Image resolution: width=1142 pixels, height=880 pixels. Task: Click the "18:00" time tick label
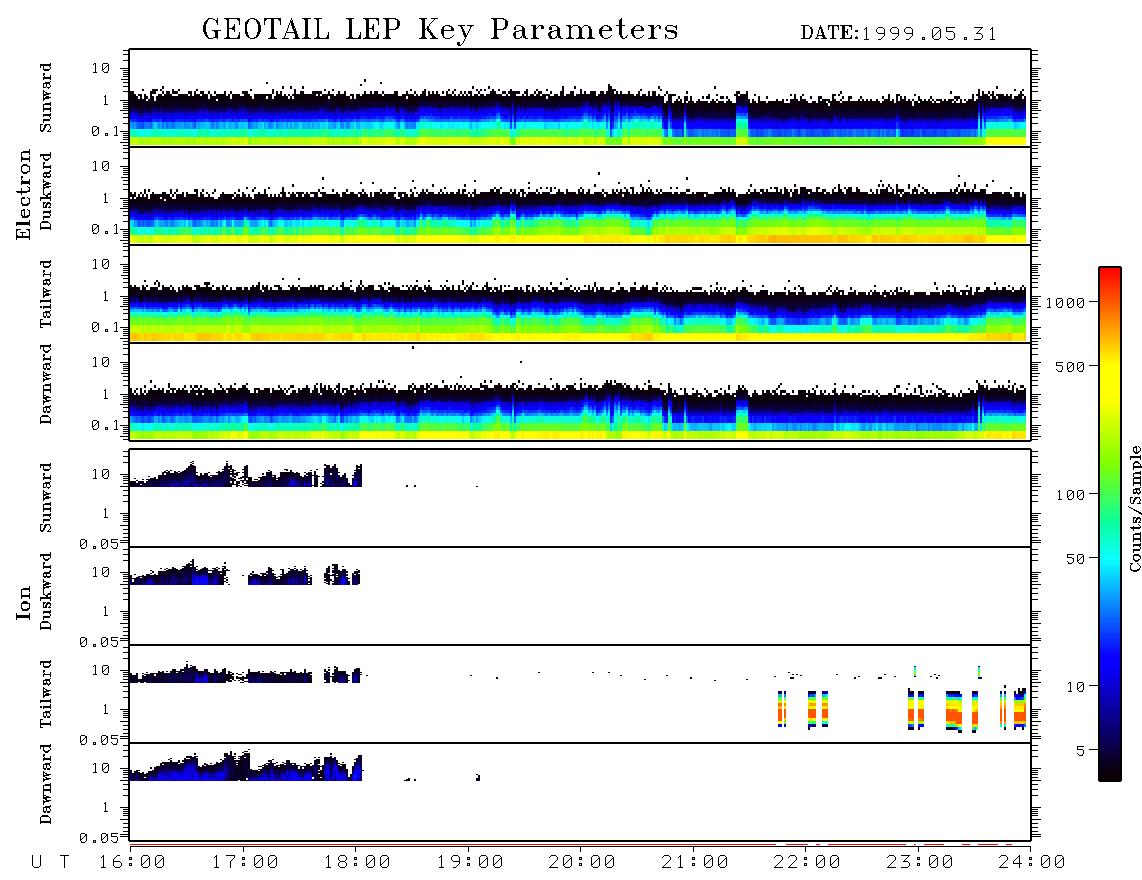(x=357, y=863)
